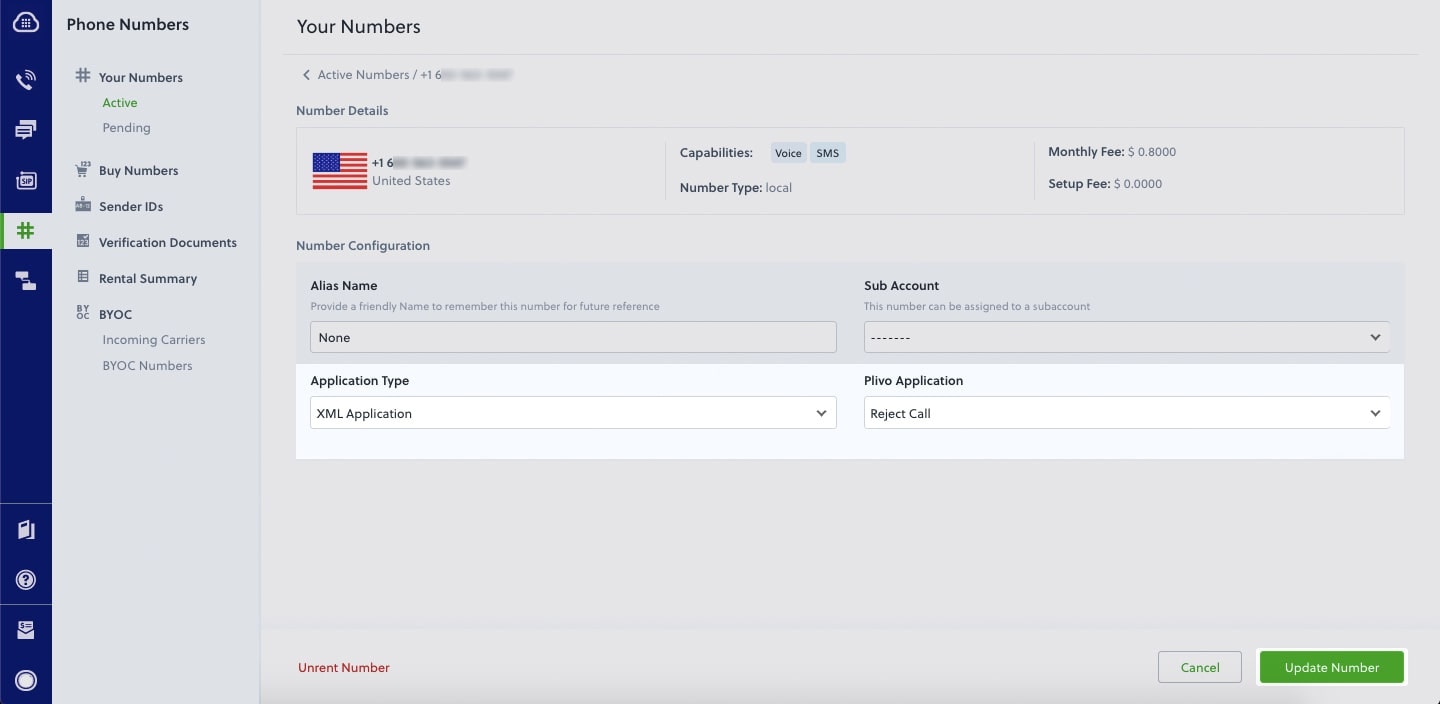Image resolution: width=1440 pixels, height=704 pixels.
Task: Select the Voice phone icon in sidebar
Action: (x=26, y=79)
